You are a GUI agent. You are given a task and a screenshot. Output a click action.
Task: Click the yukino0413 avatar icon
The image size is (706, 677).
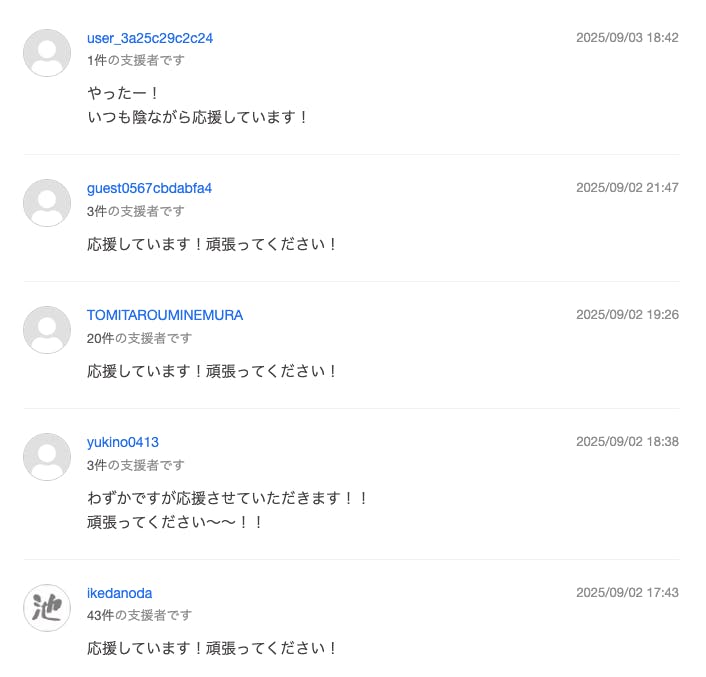click(47, 457)
